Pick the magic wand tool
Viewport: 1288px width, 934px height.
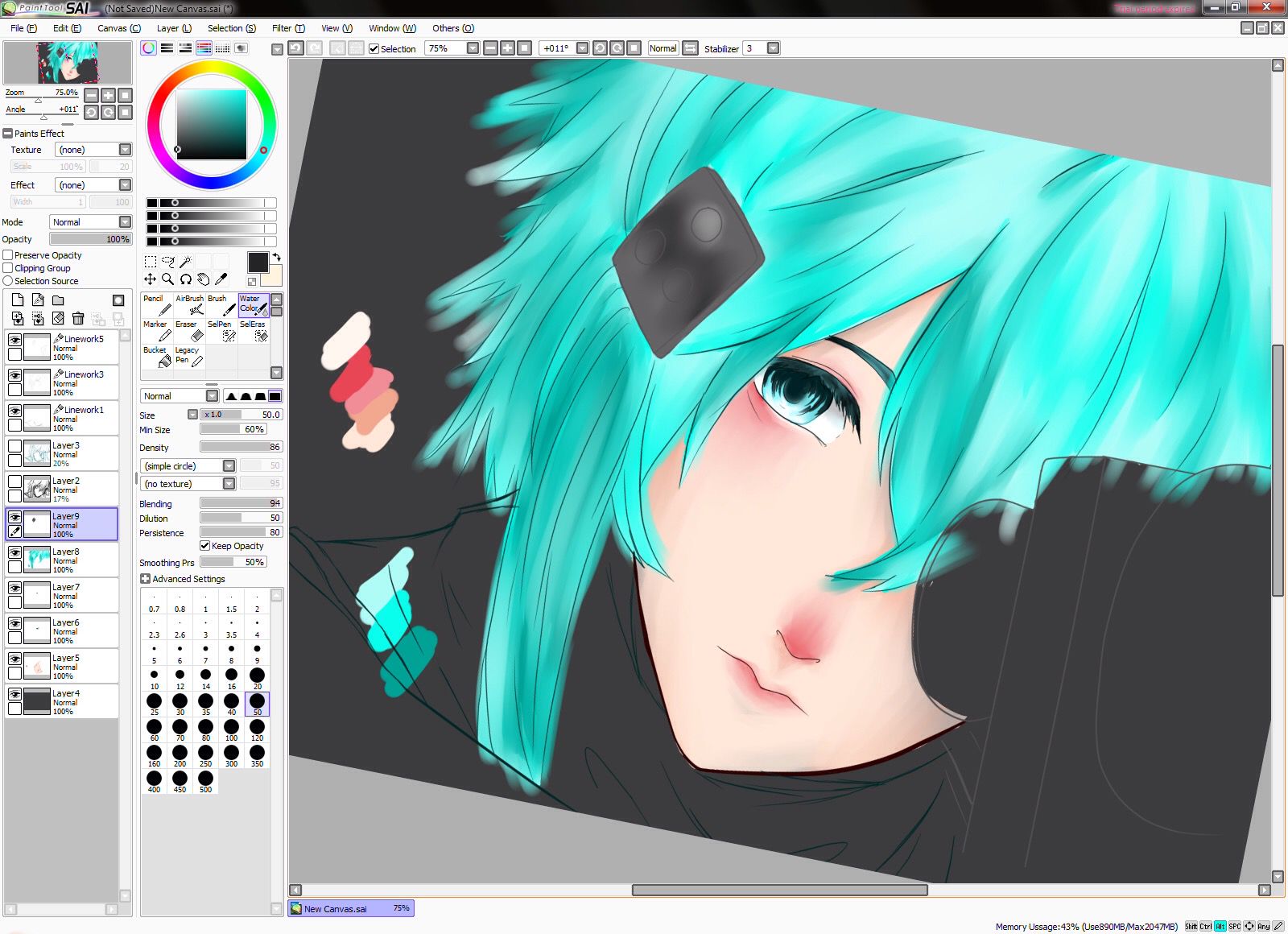185,262
